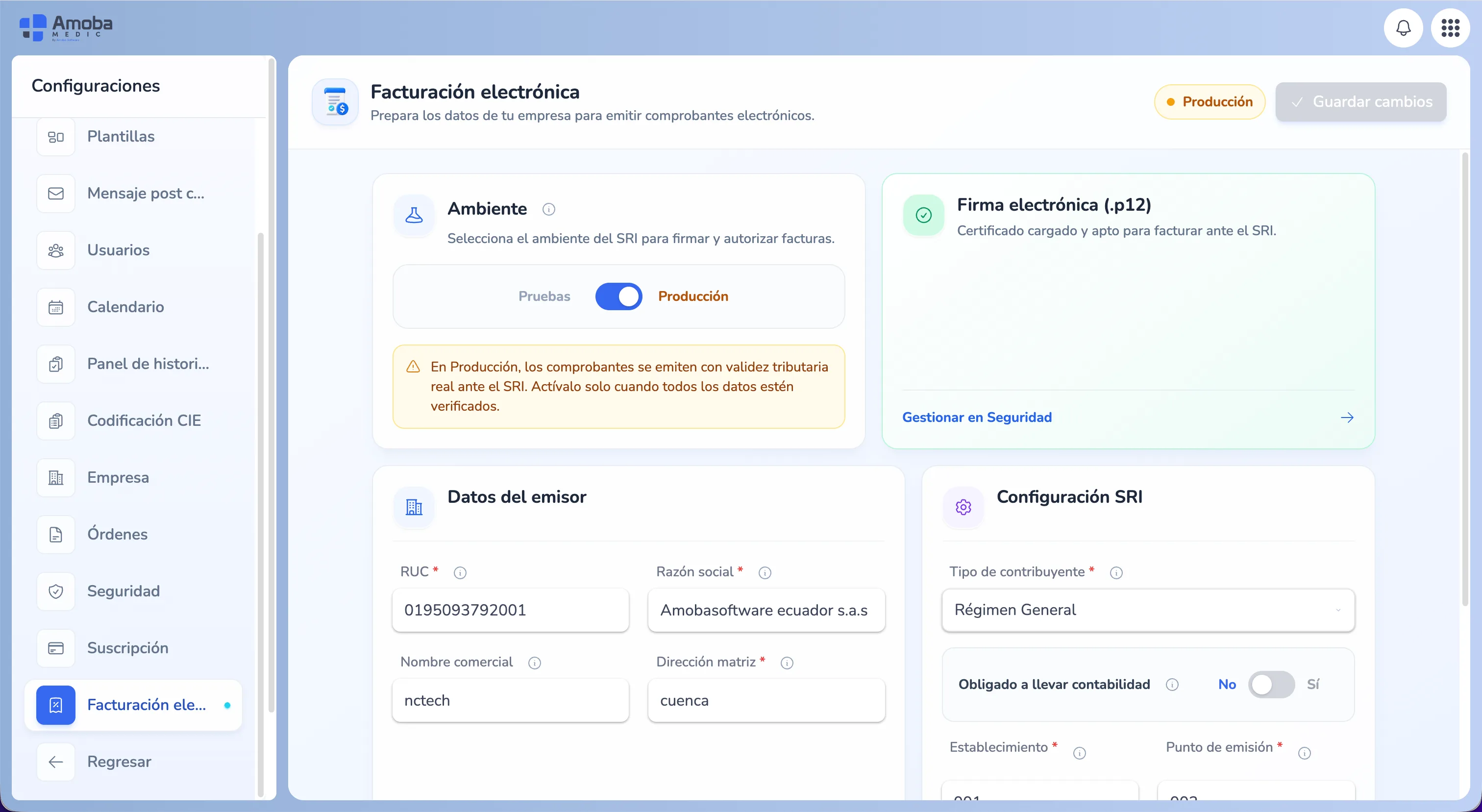1482x812 pixels.
Task: Open the notifications bell
Action: [1403, 27]
